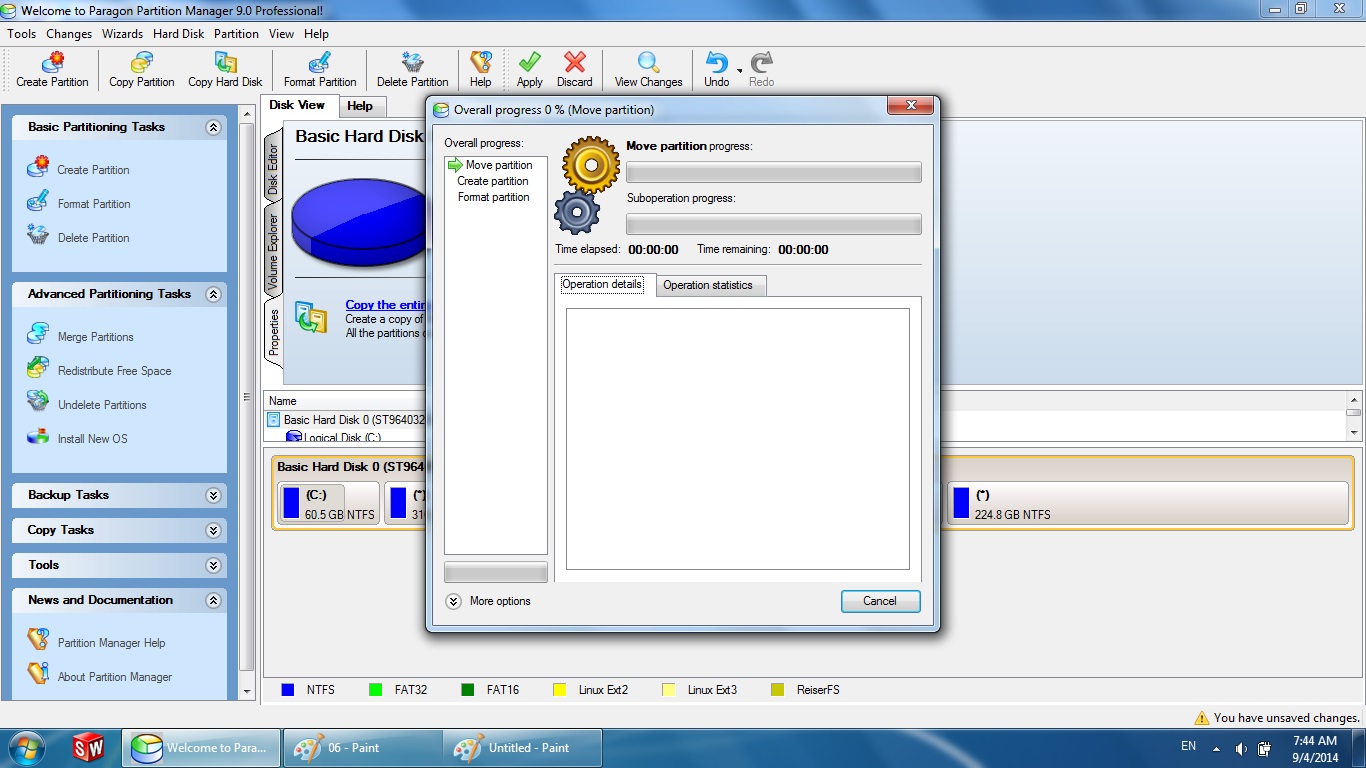Open 06 - Paint taskbar button
The width and height of the screenshot is (1366, 768).
(x=362, y=747)
